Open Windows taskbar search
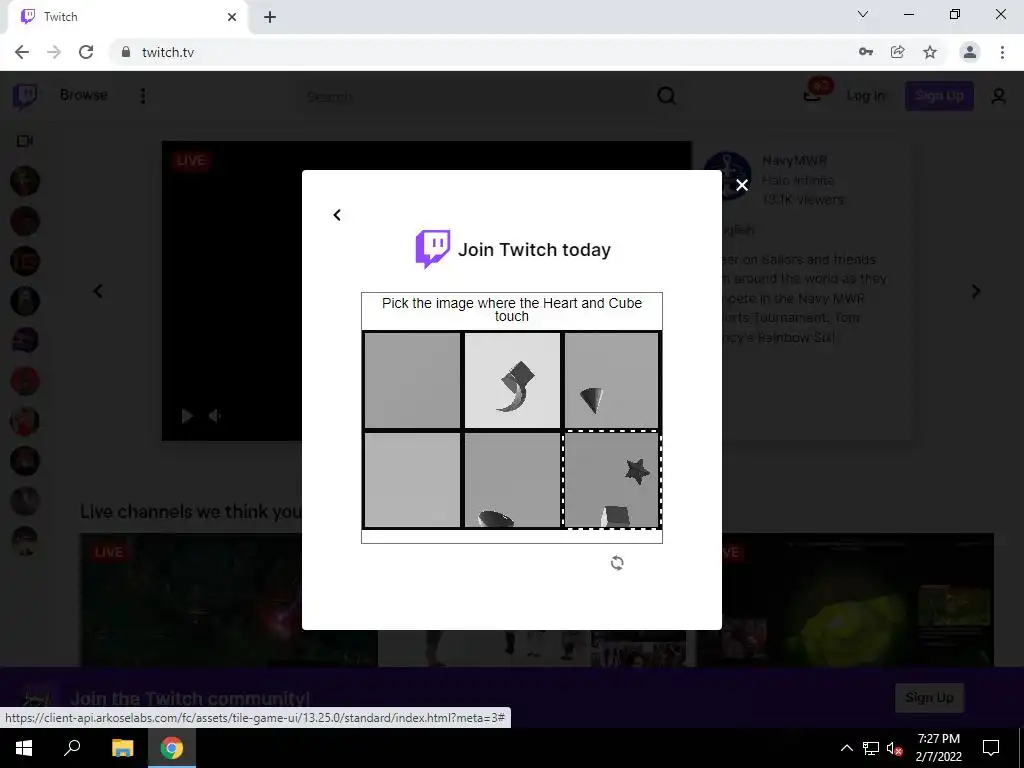Viewport: 1024px width, 768px height. click(x=72, y=748)
